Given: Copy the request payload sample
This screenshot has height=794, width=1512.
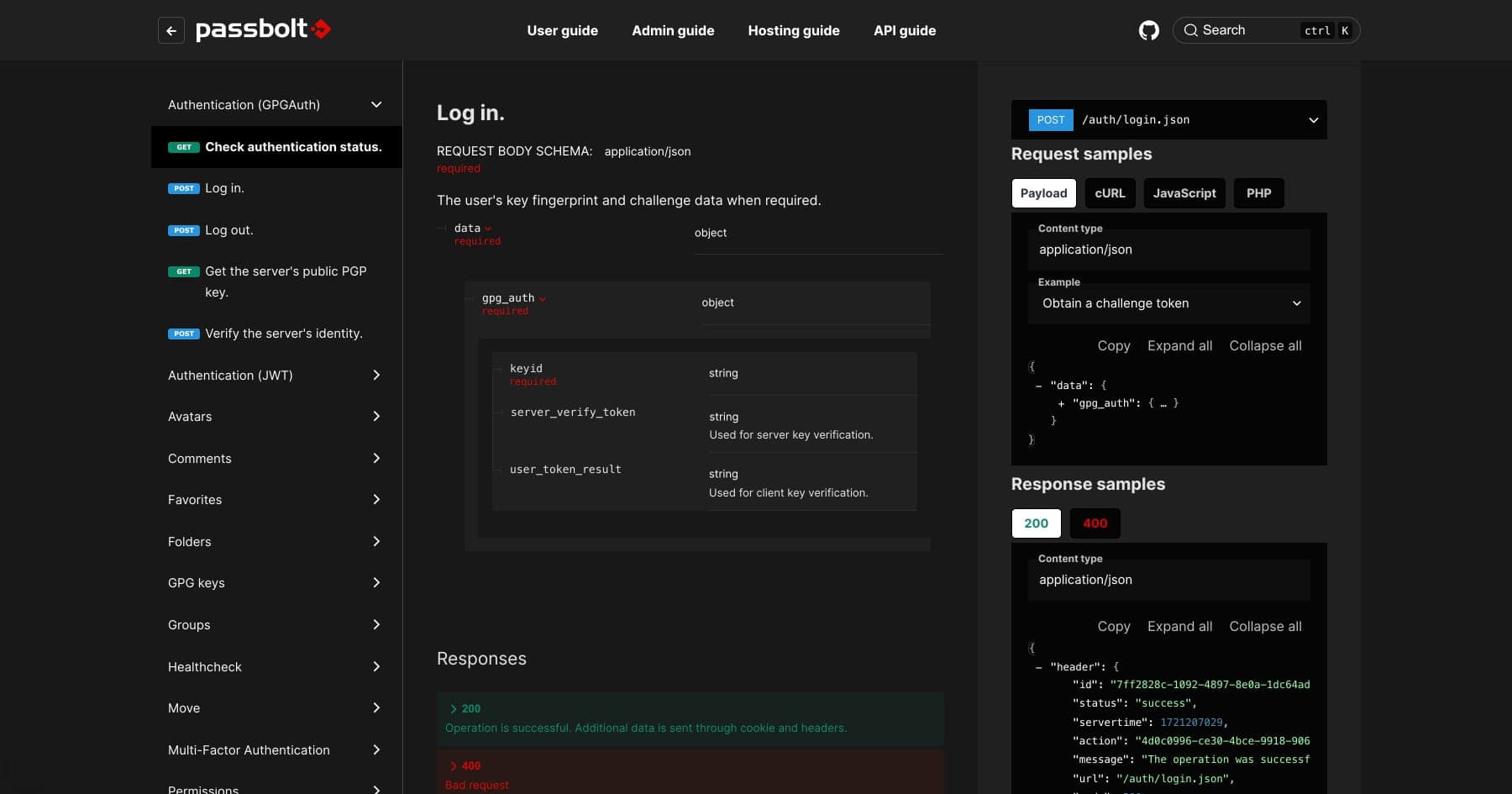Looking at the screenshot, I should [x=1113, y=346].
